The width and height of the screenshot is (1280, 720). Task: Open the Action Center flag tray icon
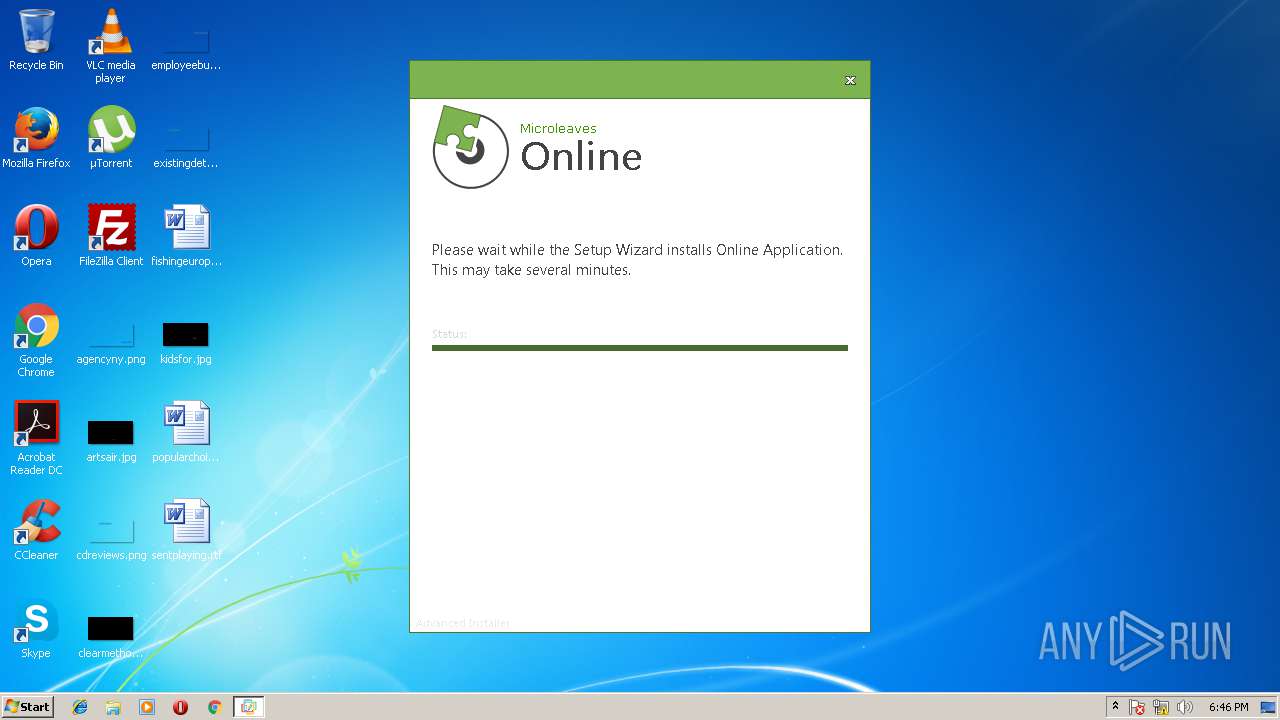pos(1137,707)
